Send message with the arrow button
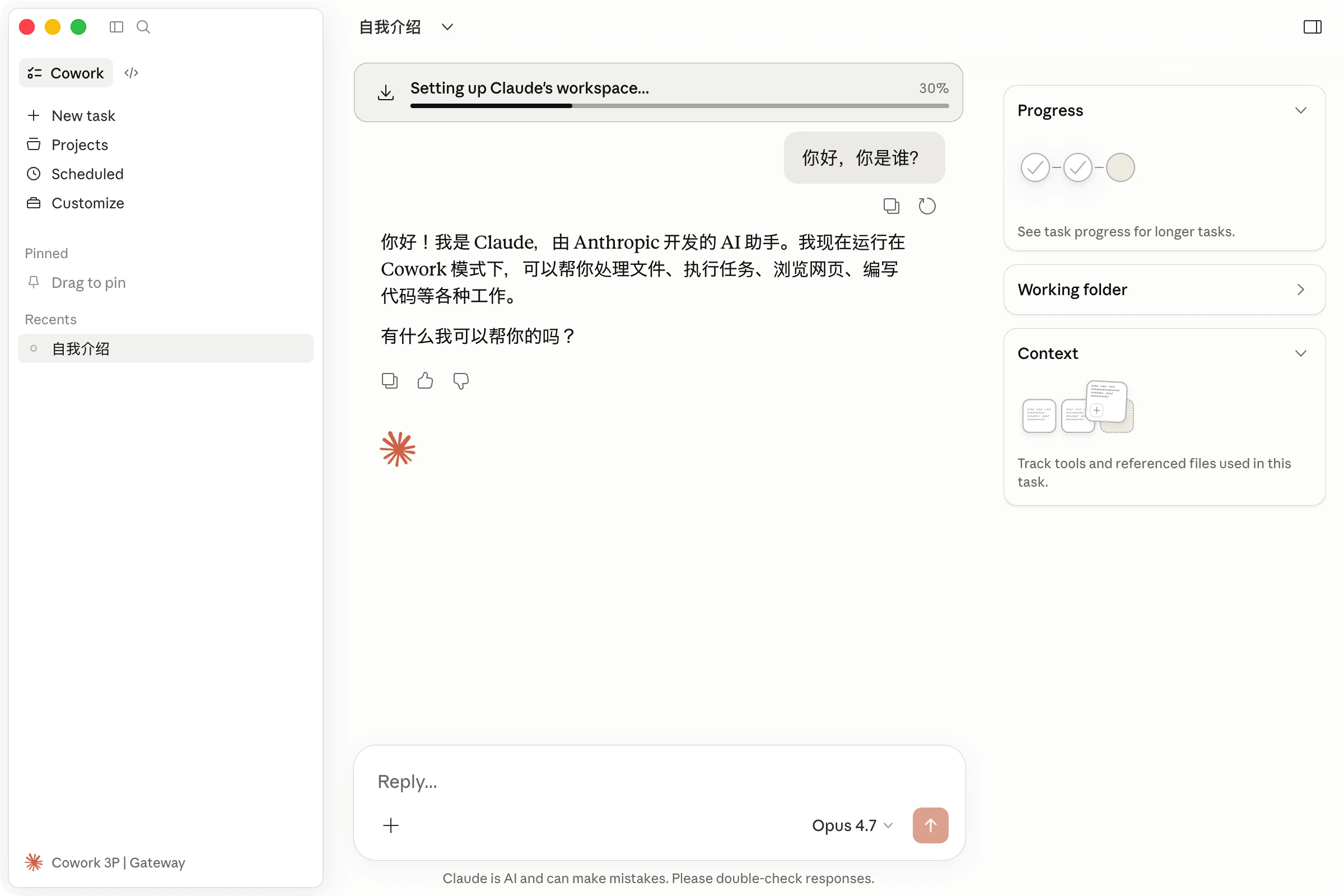1344x896 pixels. 930,824
